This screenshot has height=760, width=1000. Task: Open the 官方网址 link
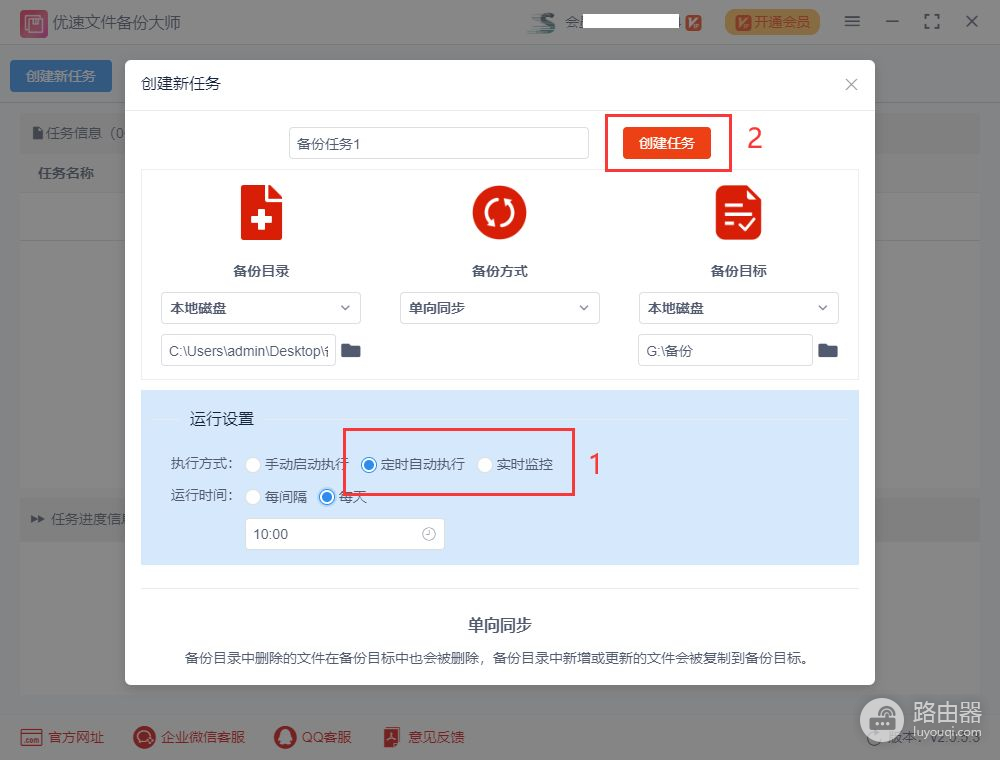pos(62,738)
